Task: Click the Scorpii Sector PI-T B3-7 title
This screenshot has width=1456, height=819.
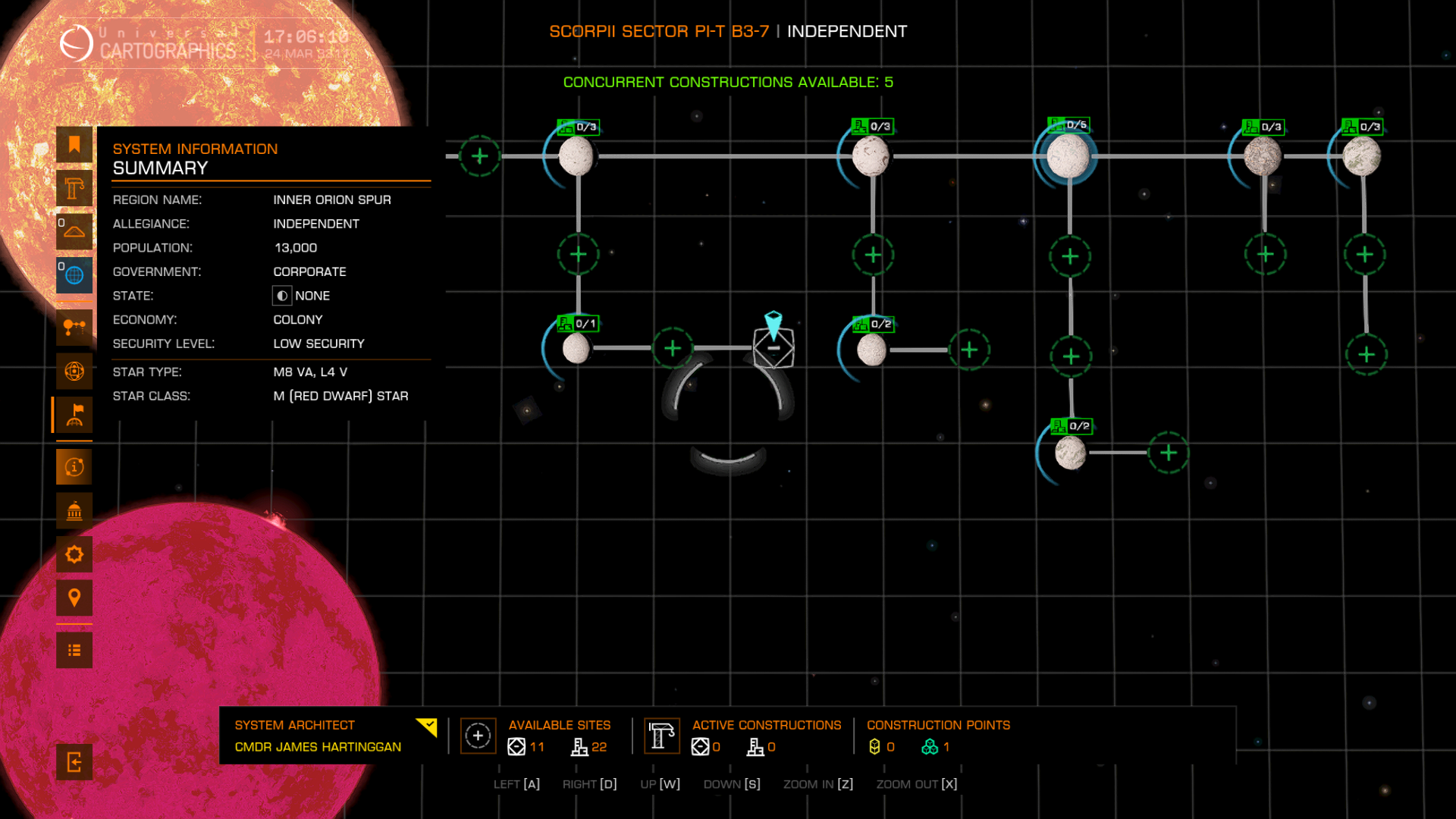Action: 659,31
